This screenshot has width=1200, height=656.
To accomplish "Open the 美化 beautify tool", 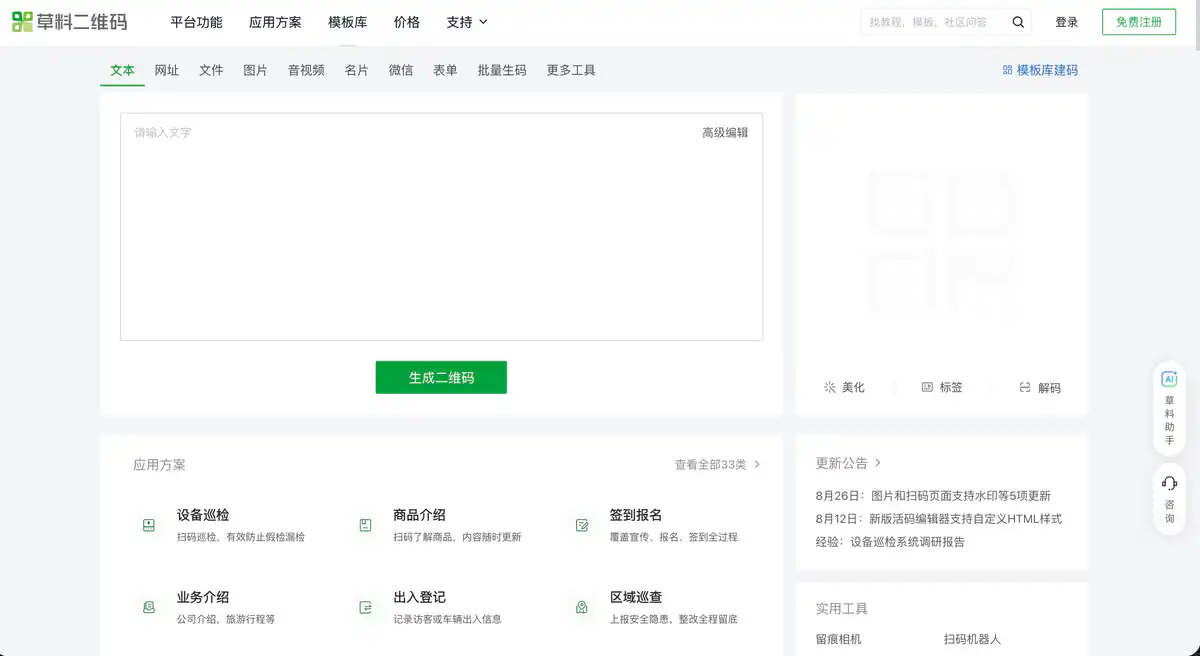I will click(843, 387).
